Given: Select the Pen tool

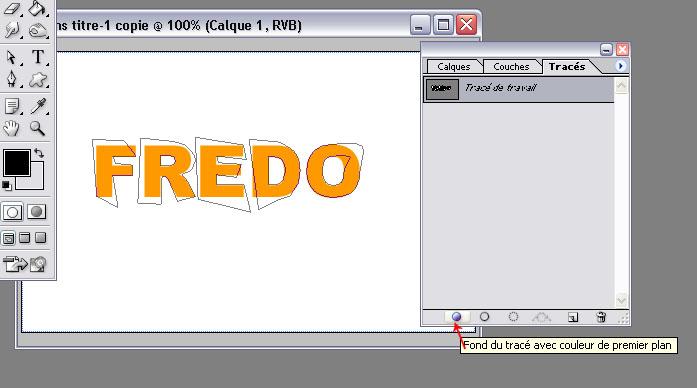Looking at the screenshot, I should (x=12, y=80).
